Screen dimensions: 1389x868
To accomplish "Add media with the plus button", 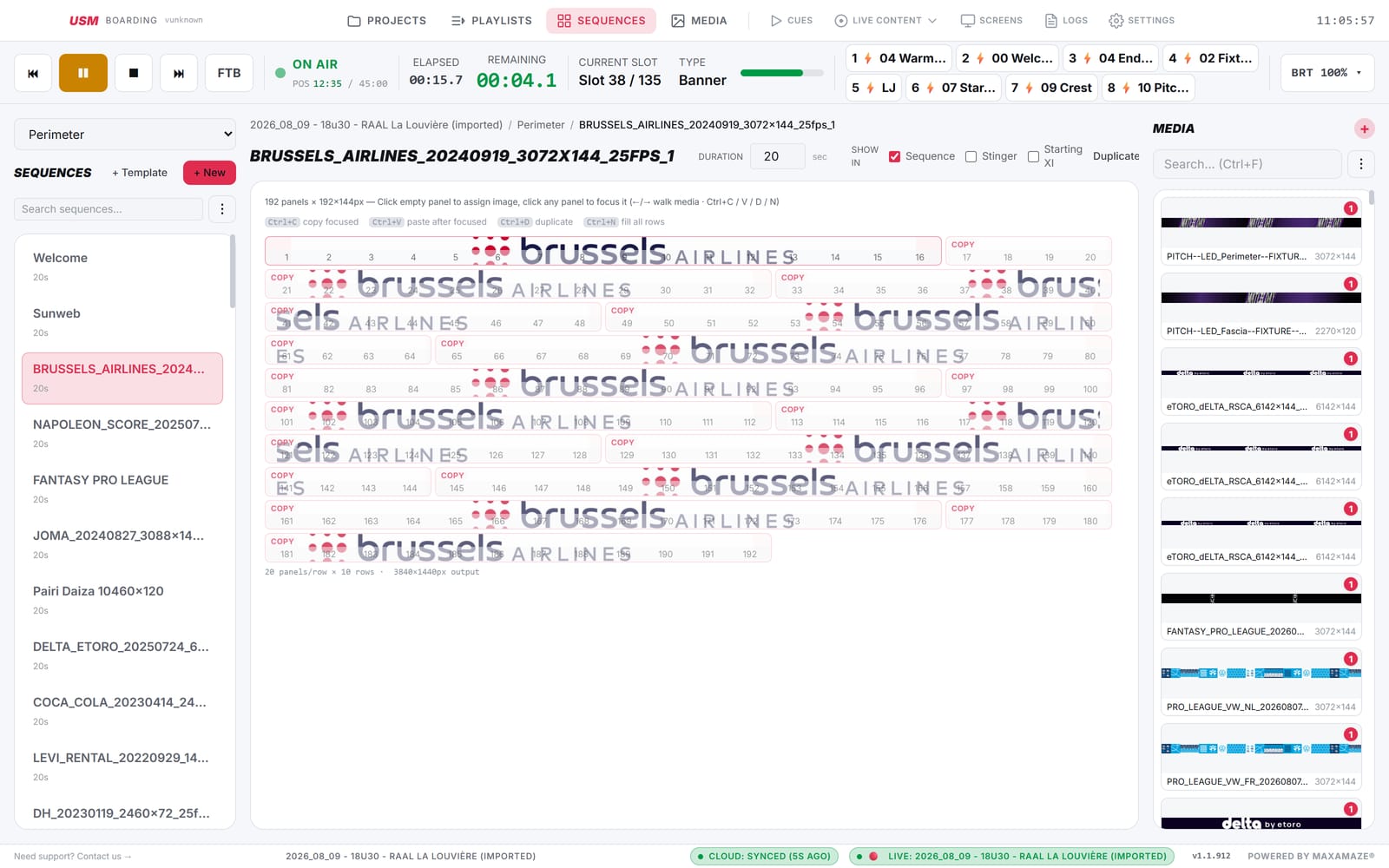I will [x=1364, y=129].
